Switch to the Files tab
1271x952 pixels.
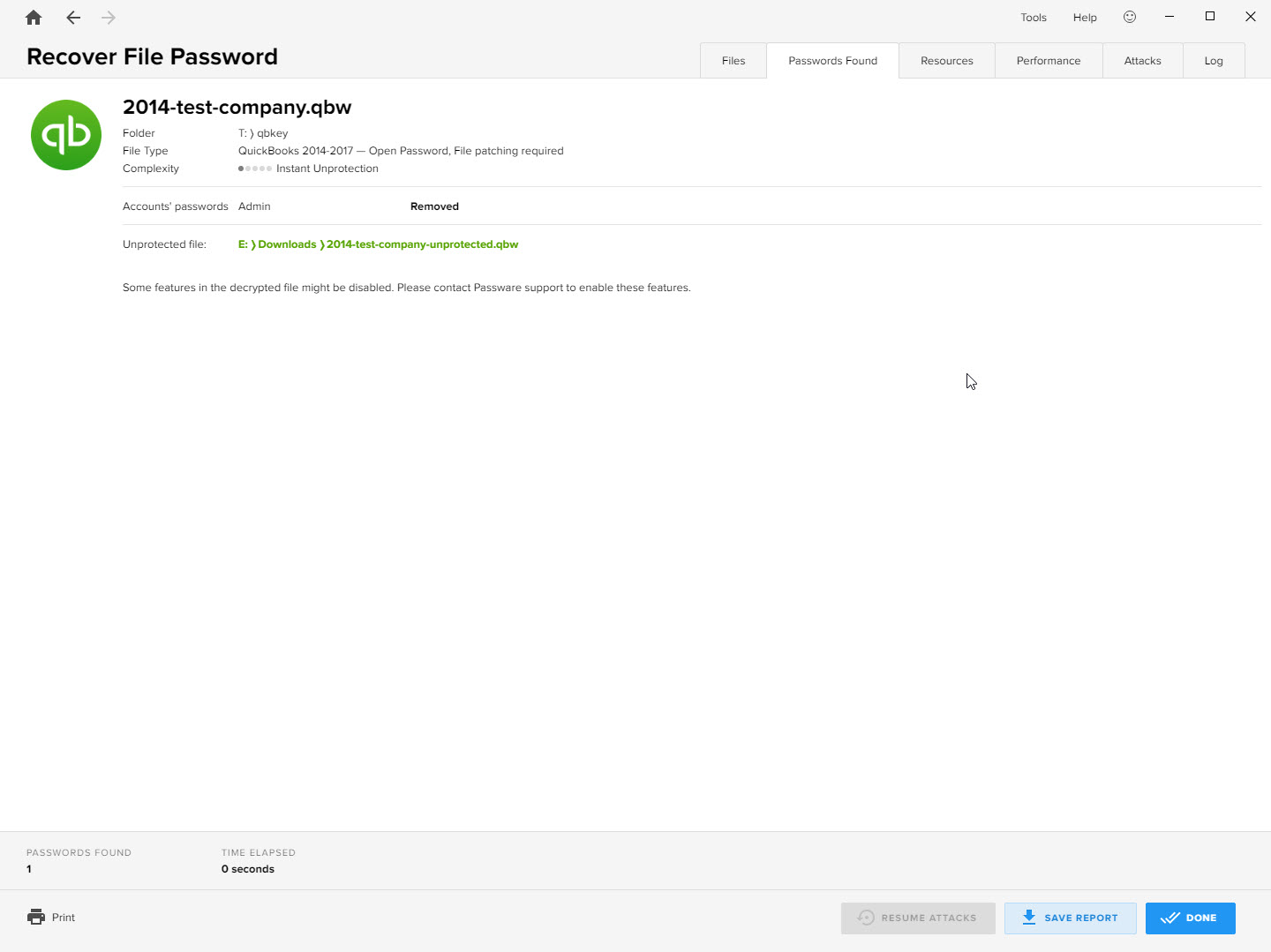pos(733,61)
